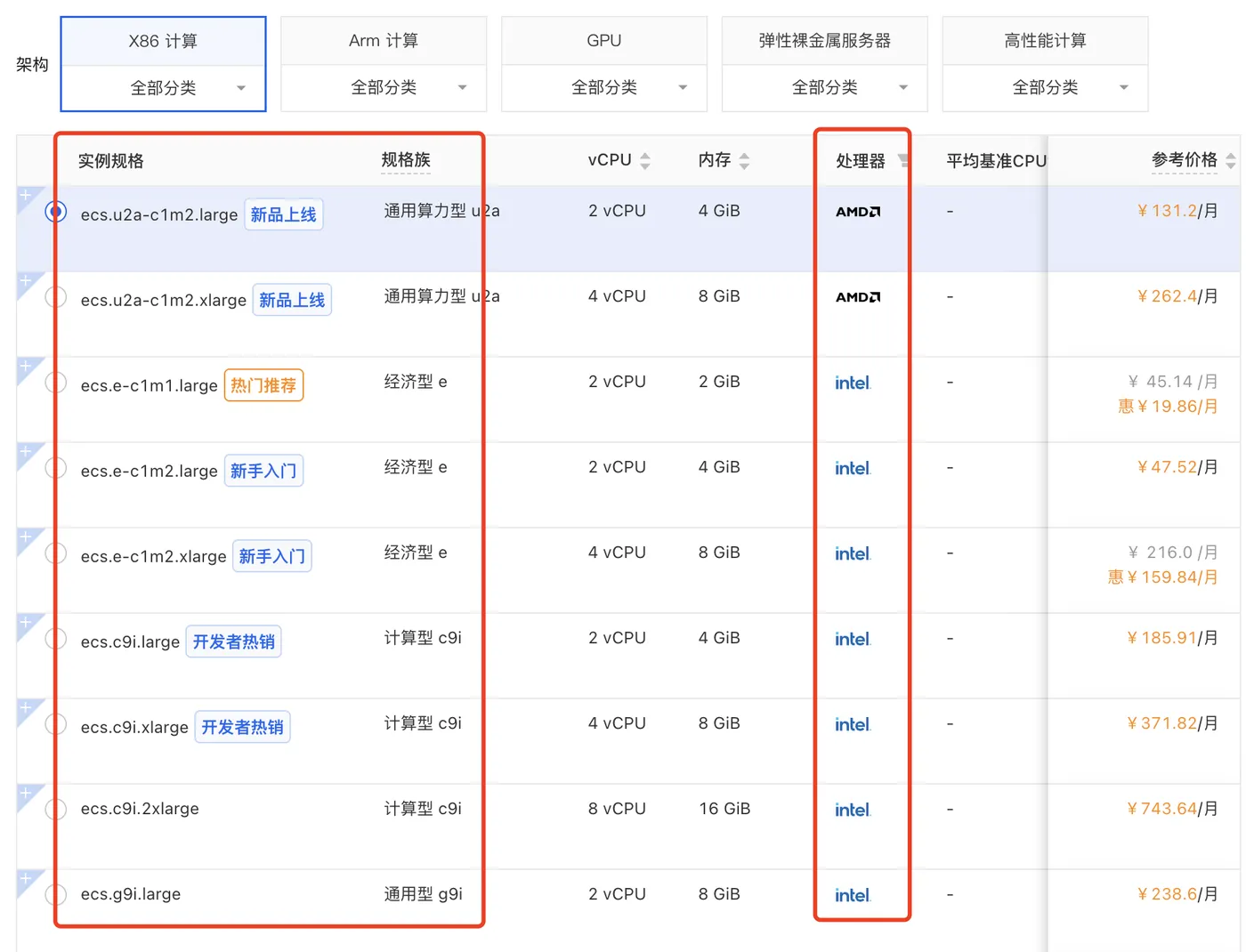This screenshot has height=952, width=1246.
Task: Click the discounted price 惠¥19.86/月
Action: point(1168,407)
